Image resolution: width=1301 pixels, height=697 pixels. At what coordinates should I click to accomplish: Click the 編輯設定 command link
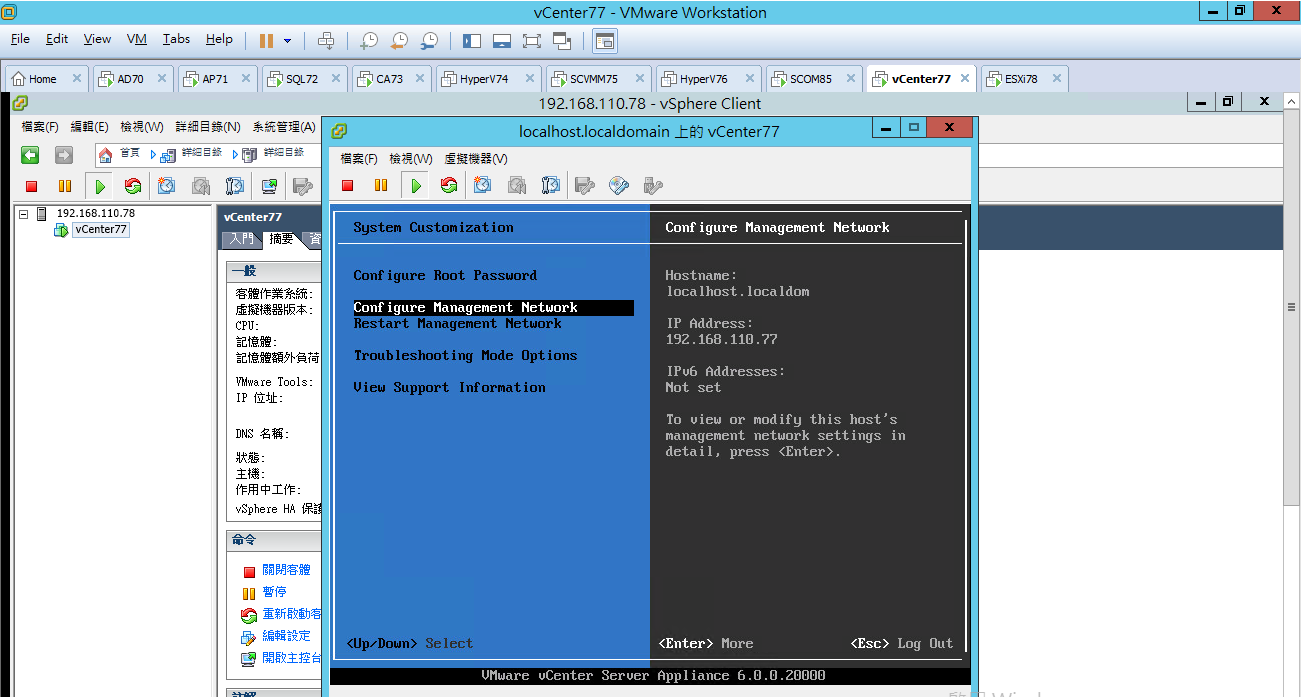pyautogui.click(x=286, y=636)
